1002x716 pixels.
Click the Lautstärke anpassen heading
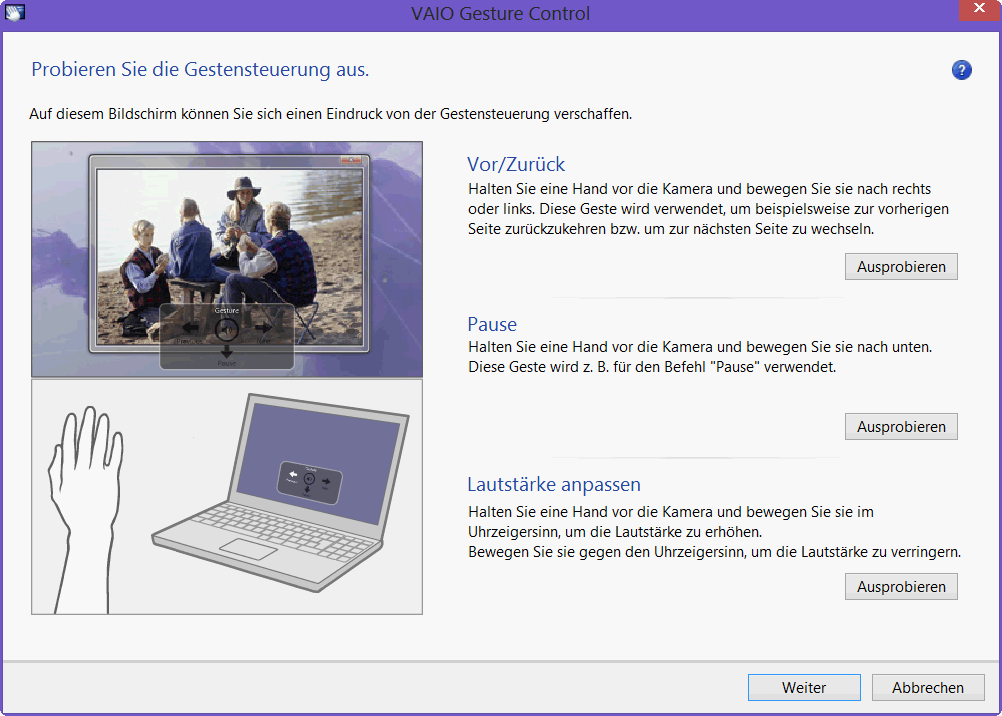pyautogui.click(x=554, y=485)
